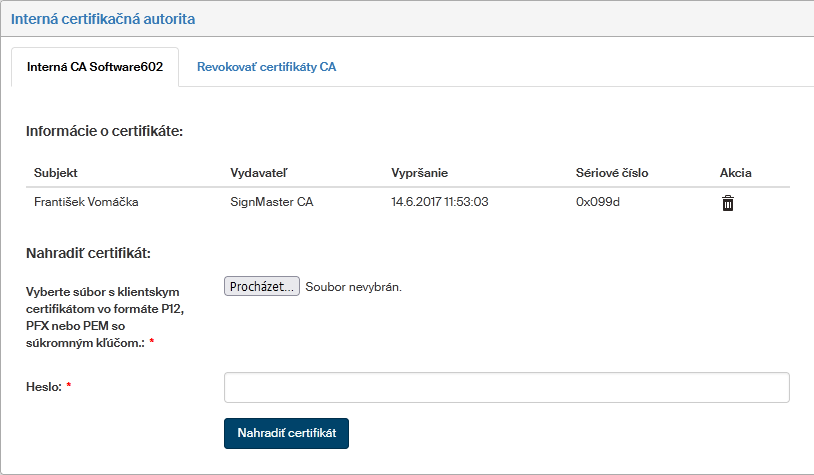This screenshot has width=814, height=475.
Task: Focus the Heslo password input field
Action: click(507, 387)
